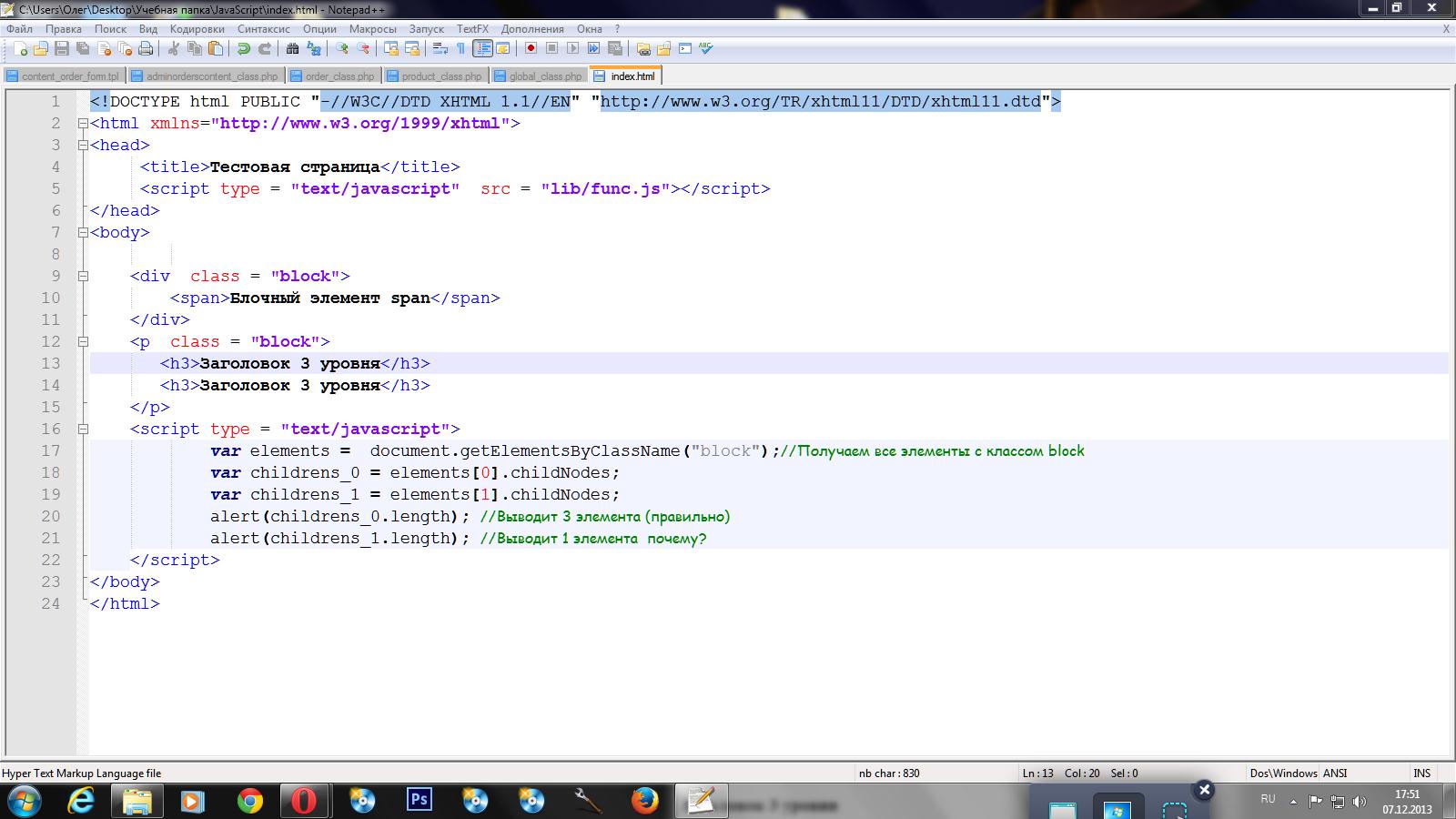The height and width of the screenshot is (819, 1456).
Task: Click the Replace toolbar icon
Action: [314, 48]
